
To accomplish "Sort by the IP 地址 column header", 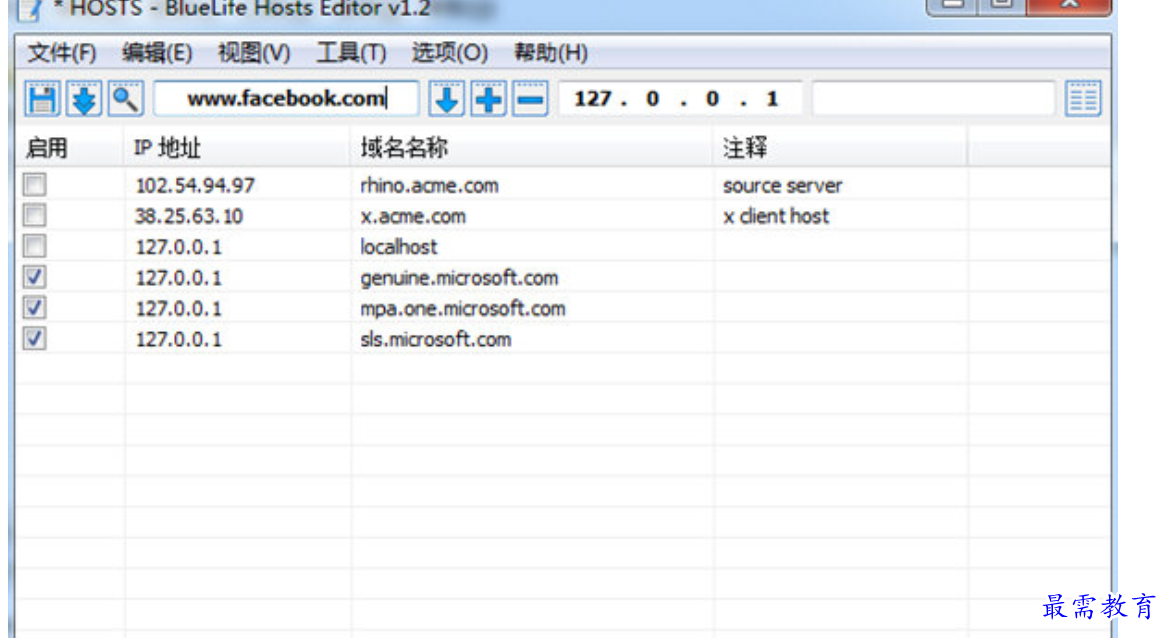I will point(236,148).
